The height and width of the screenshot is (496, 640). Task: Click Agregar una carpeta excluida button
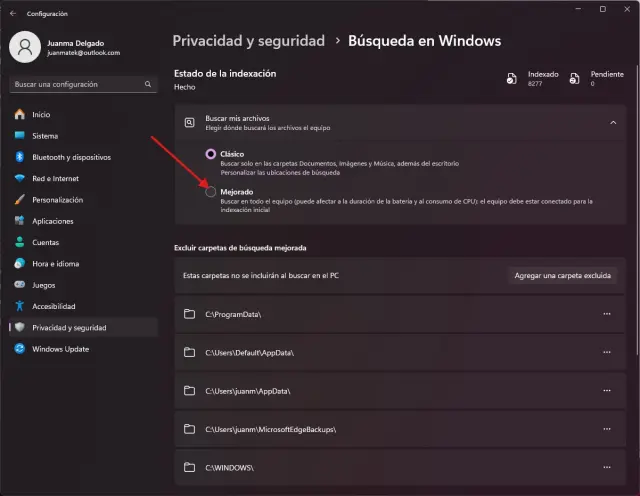coord(562,275)
